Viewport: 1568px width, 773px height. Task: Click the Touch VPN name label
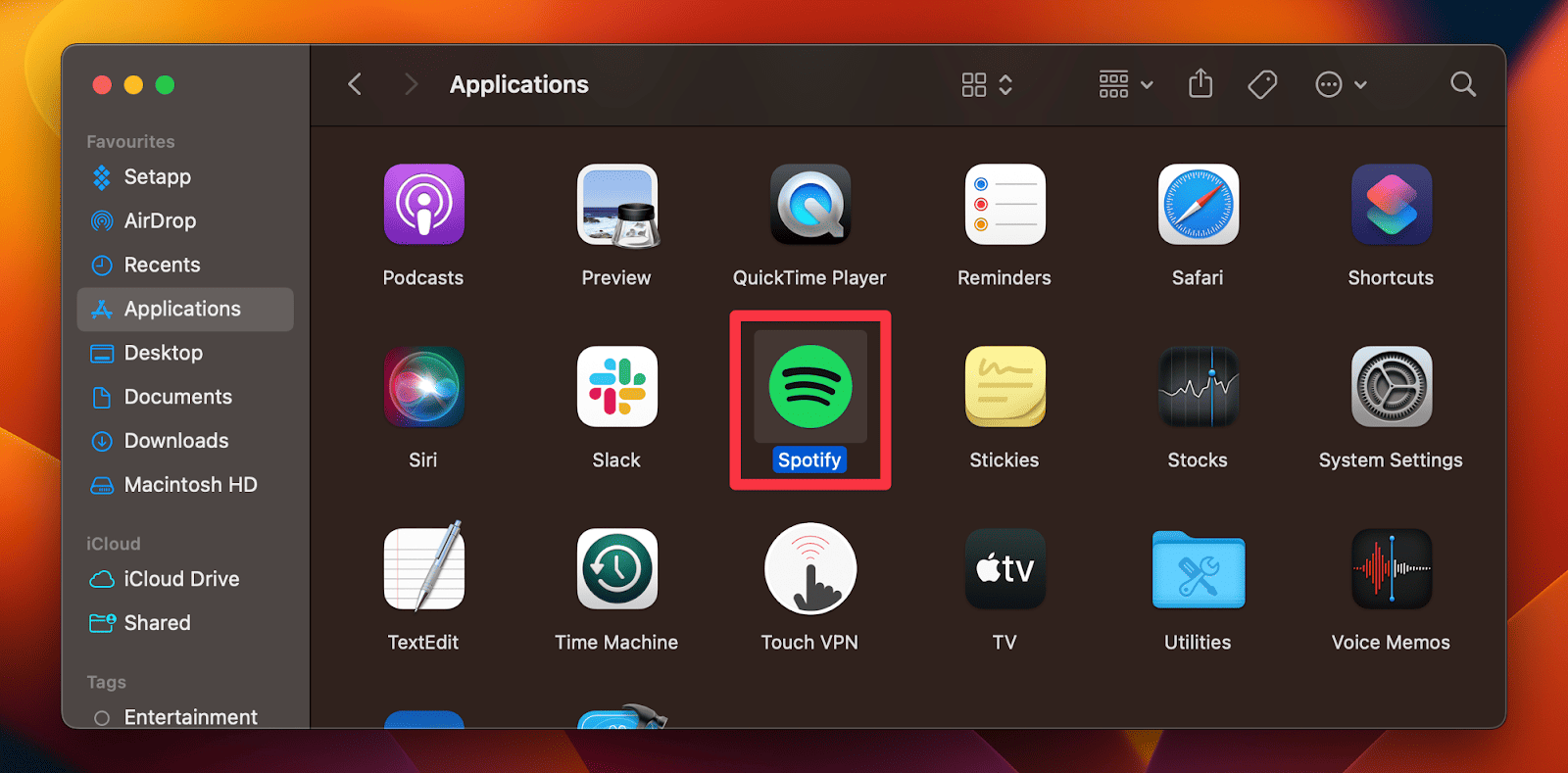809,643
